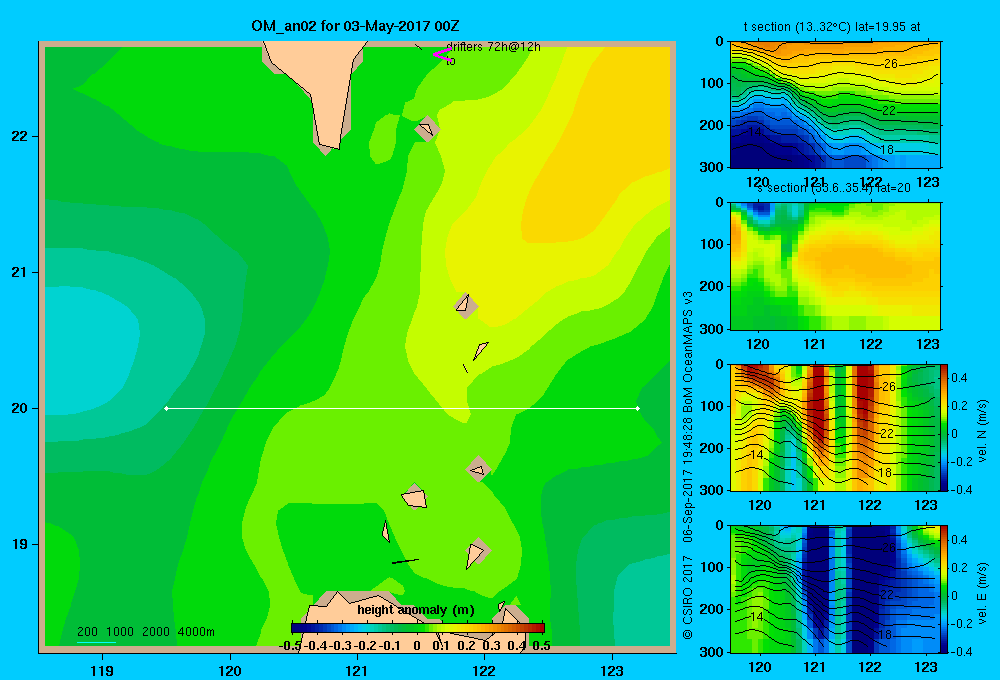
Task: Click latitude label "19" on main map axis
Action: 19,544
